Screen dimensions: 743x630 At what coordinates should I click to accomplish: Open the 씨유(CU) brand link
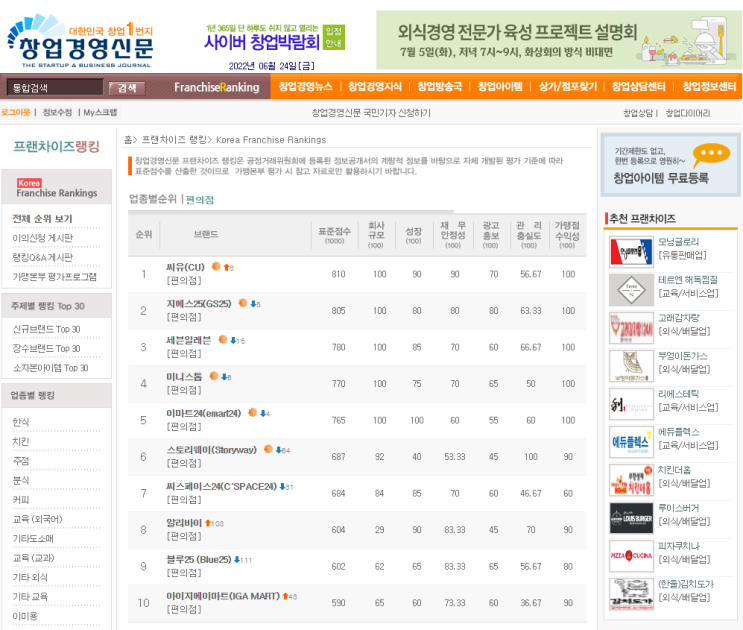click(185, 267)
